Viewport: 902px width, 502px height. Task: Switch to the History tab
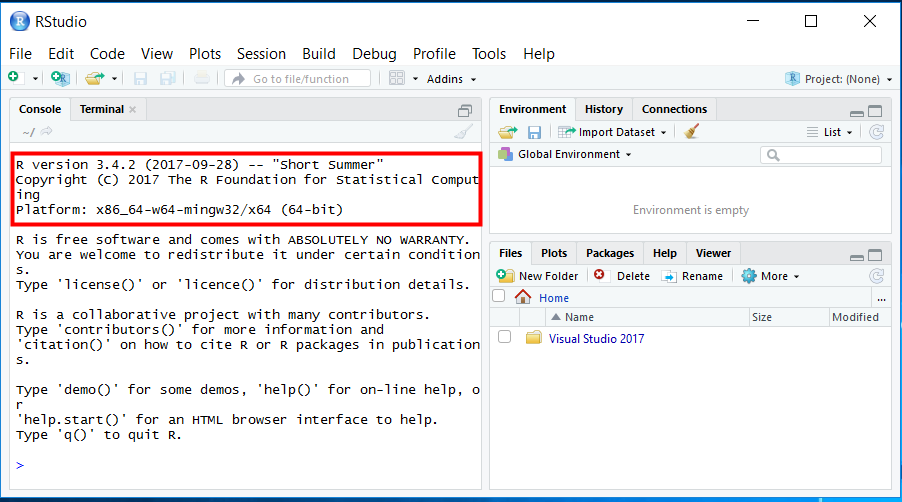coord(603,109)
